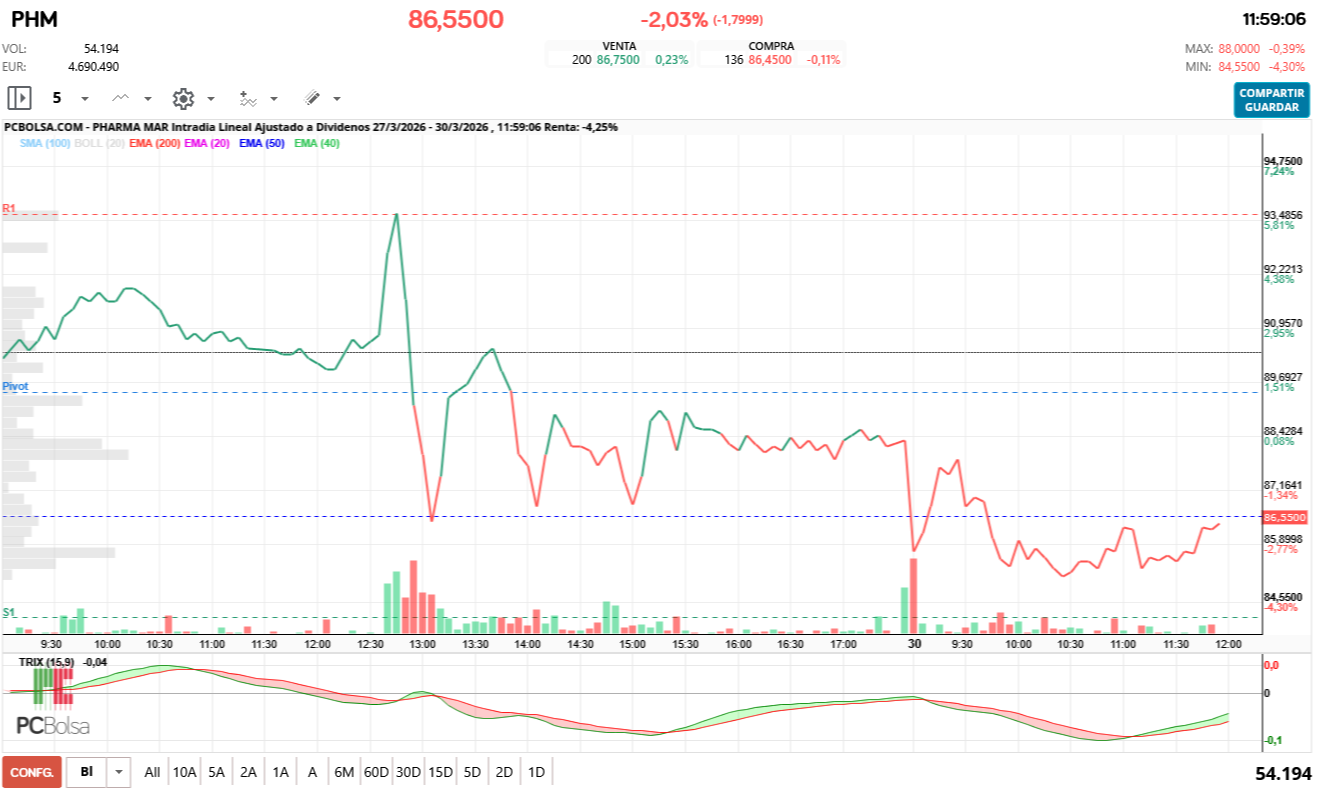Select the drawing pencil tool icon
Viewport: 1325px width, 793px height.
311,98
